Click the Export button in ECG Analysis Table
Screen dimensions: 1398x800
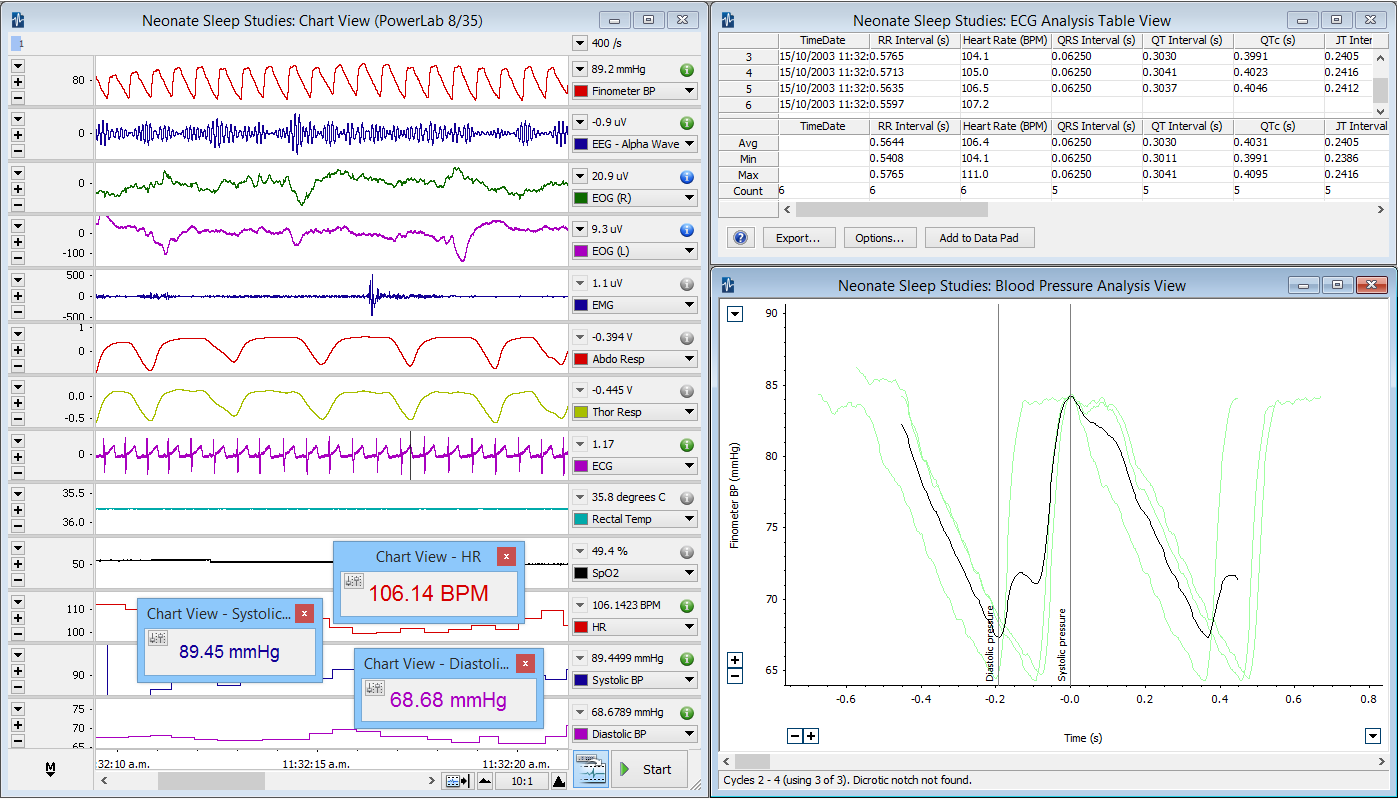pos(799,237)
